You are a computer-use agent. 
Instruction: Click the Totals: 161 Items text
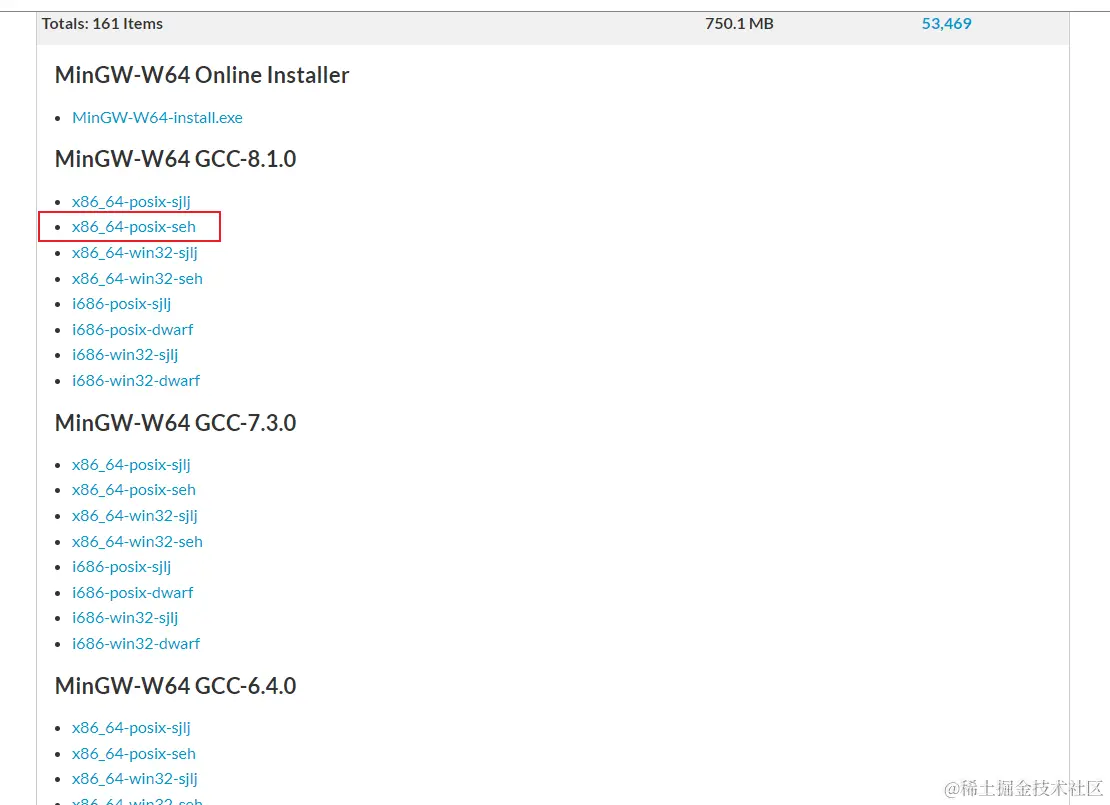click(x=102, y=23)
